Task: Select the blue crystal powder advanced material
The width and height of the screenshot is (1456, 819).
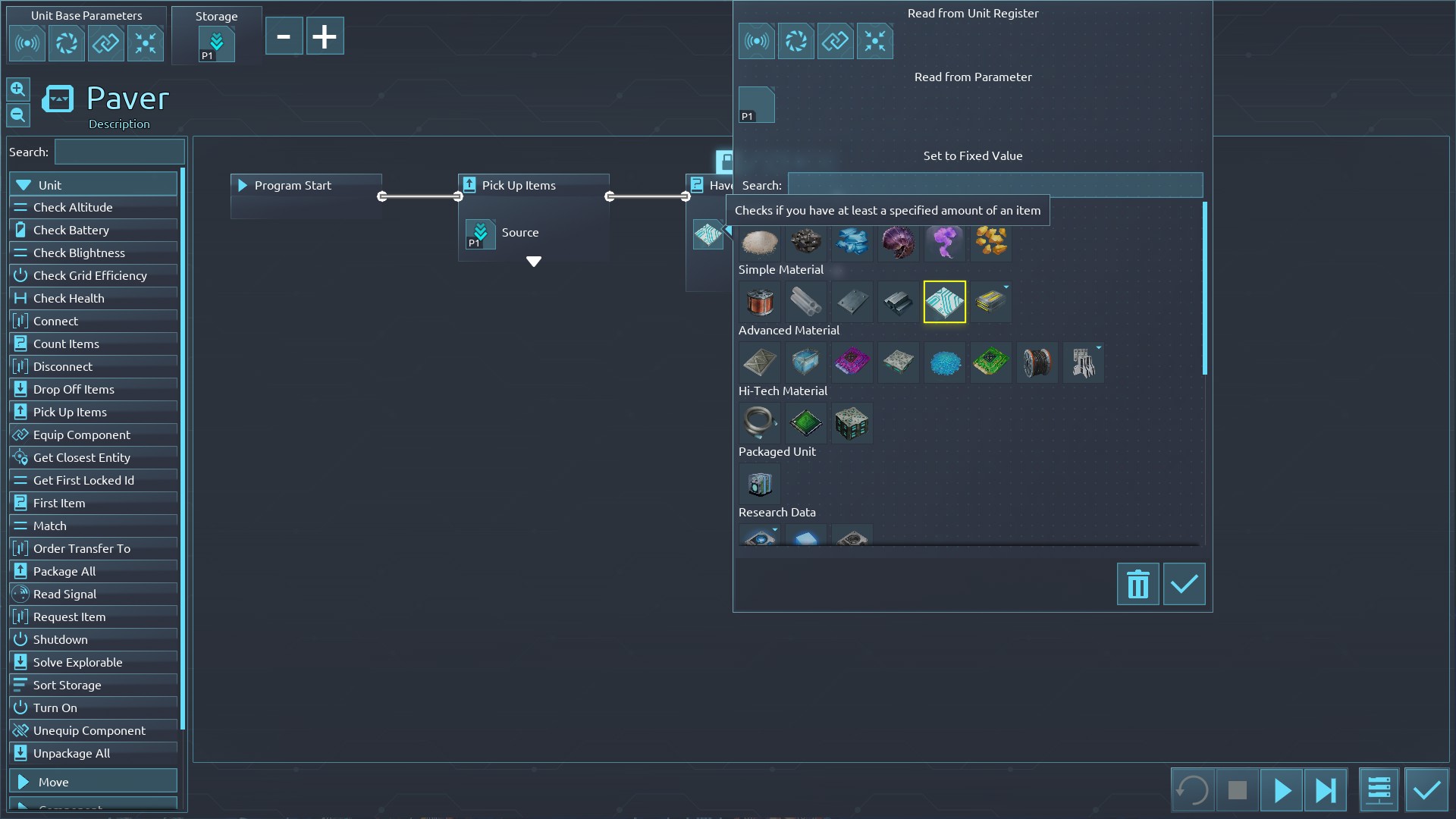Action: coord(944,362)
